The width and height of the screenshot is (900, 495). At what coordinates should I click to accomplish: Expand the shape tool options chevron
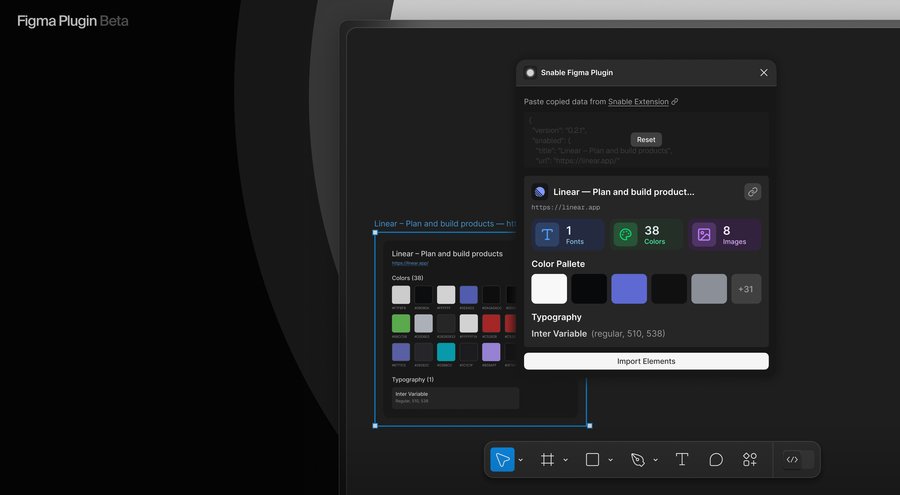610,460
